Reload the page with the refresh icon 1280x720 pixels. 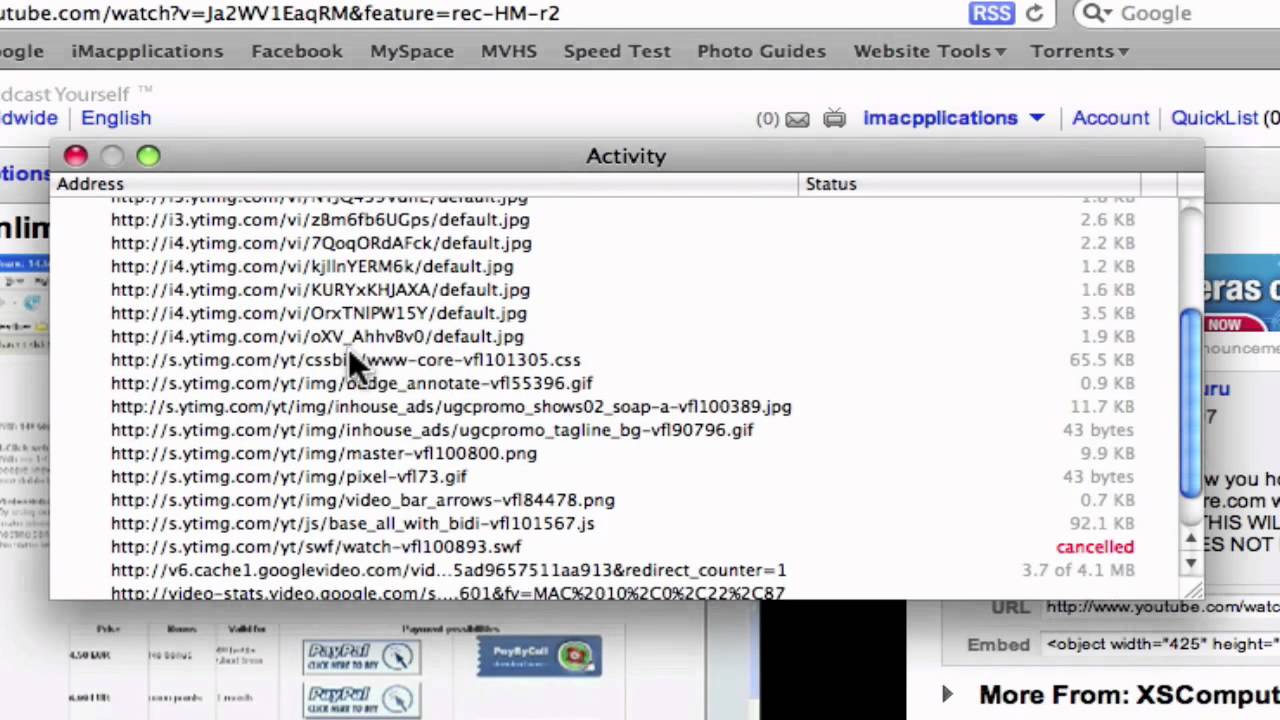click(x=1035, y=13)
